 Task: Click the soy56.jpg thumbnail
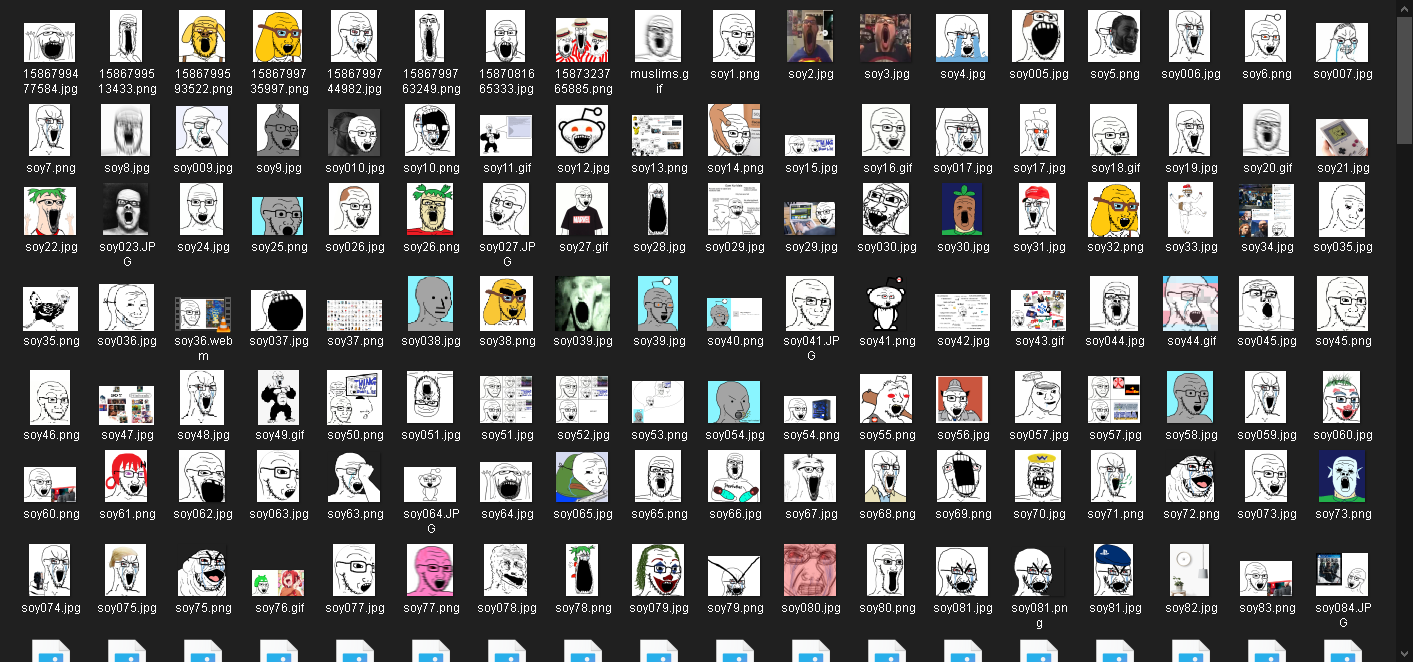point(962,398)
